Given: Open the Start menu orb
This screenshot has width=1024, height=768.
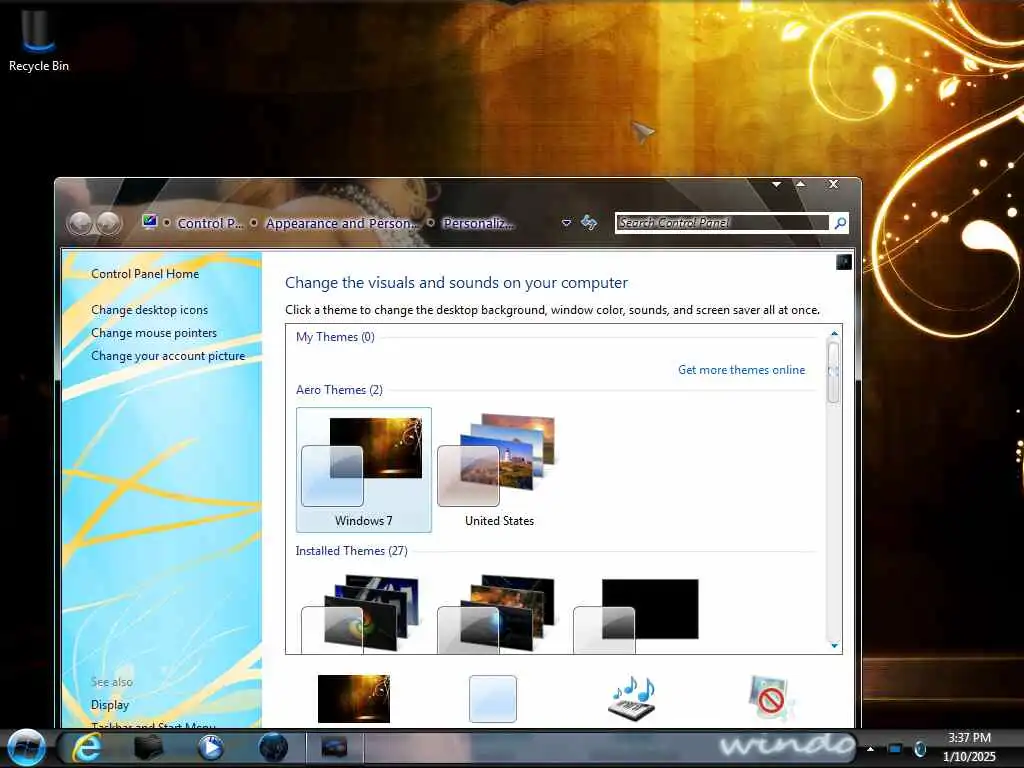Looking at the screenshot, I should point(26,747).
